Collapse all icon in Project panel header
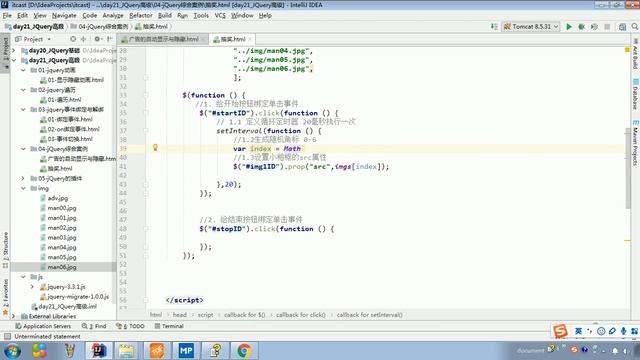640x360 pixels. (84, 39)
